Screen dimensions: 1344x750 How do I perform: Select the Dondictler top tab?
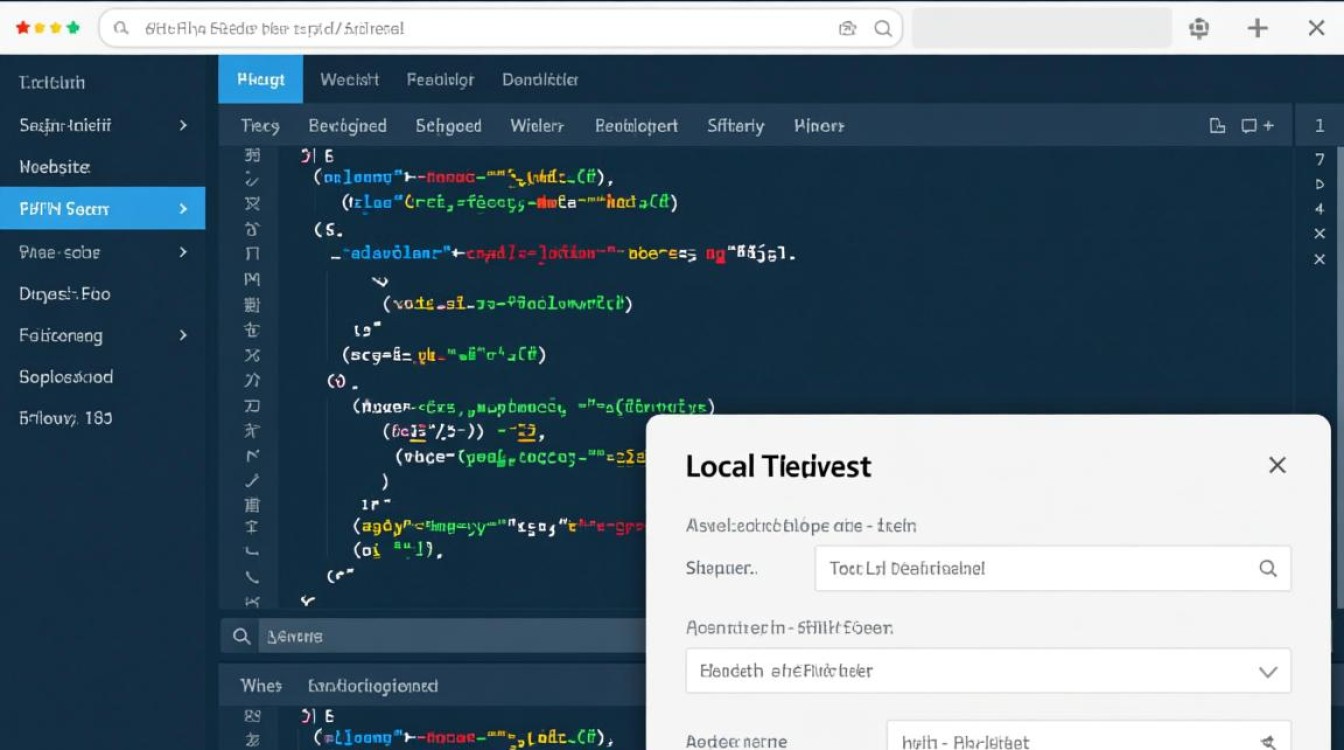pyautogui.click(x=540, y=80)
